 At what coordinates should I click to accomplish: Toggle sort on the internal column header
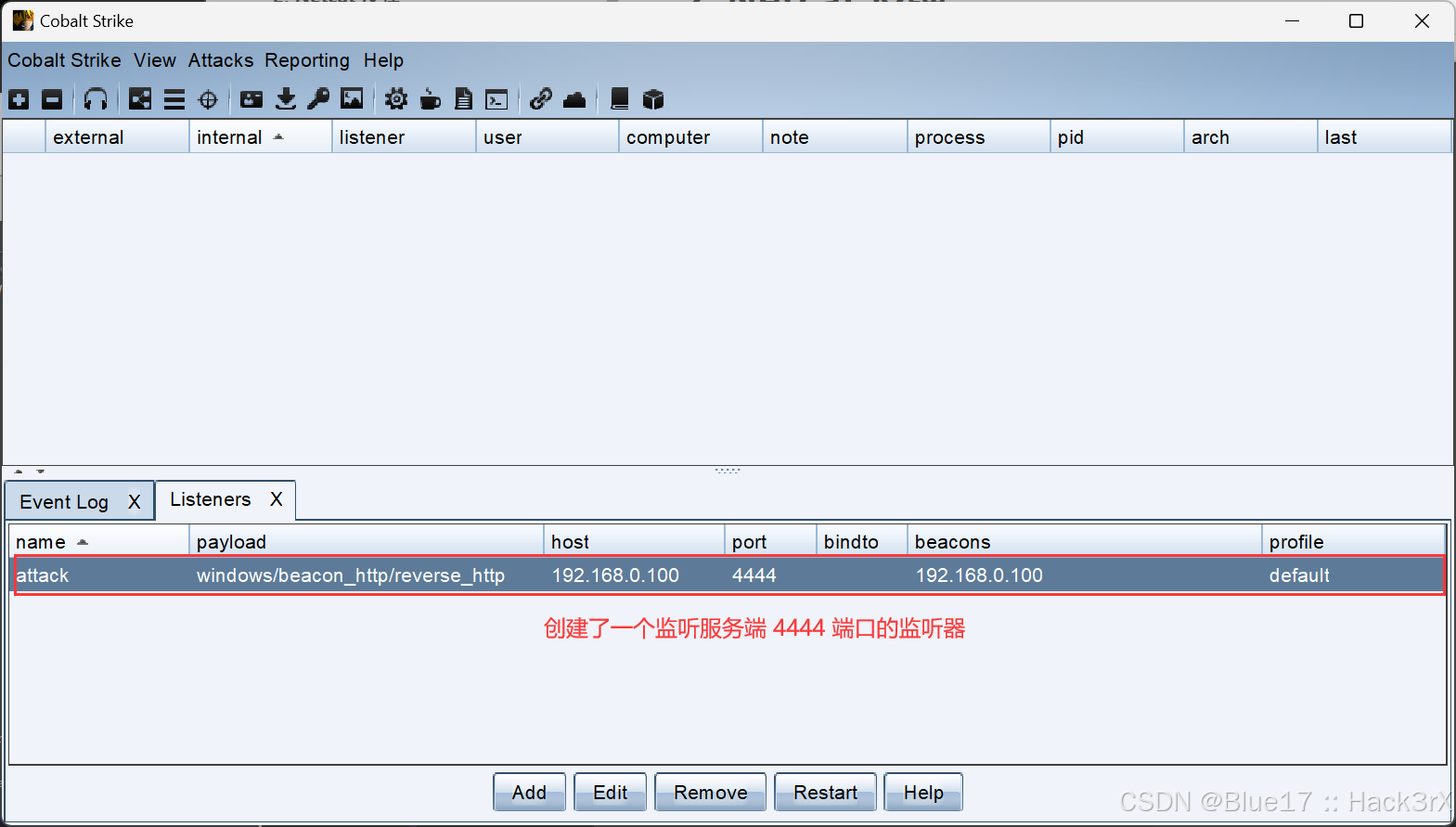pyautogui.click(x=261, y=137)
